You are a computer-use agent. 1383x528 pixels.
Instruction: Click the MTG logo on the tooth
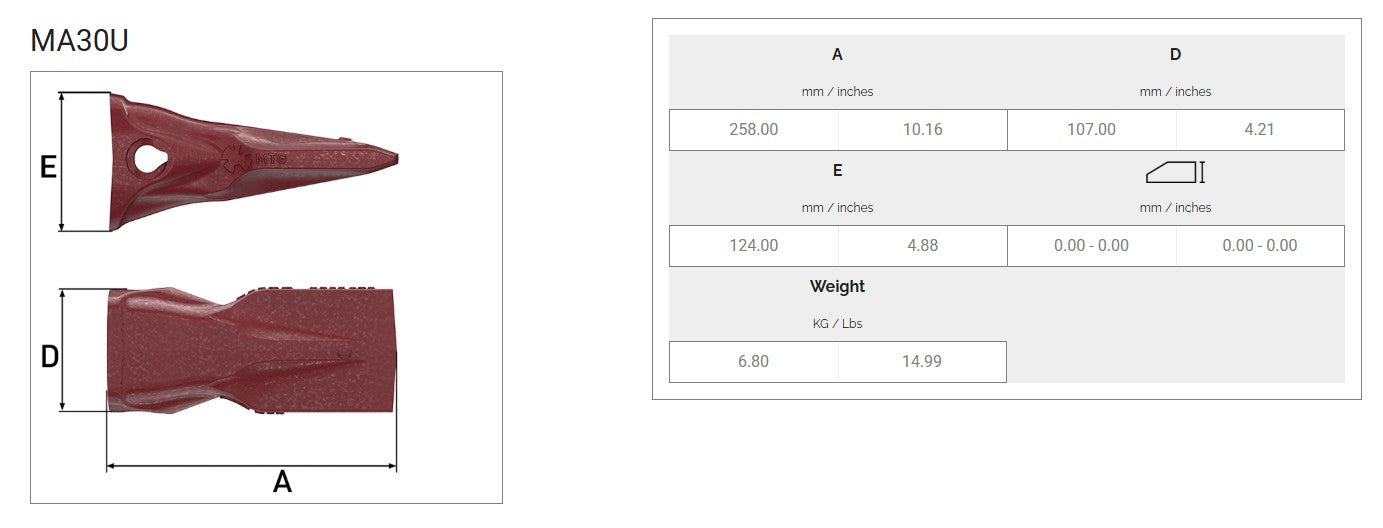point(250,158)
